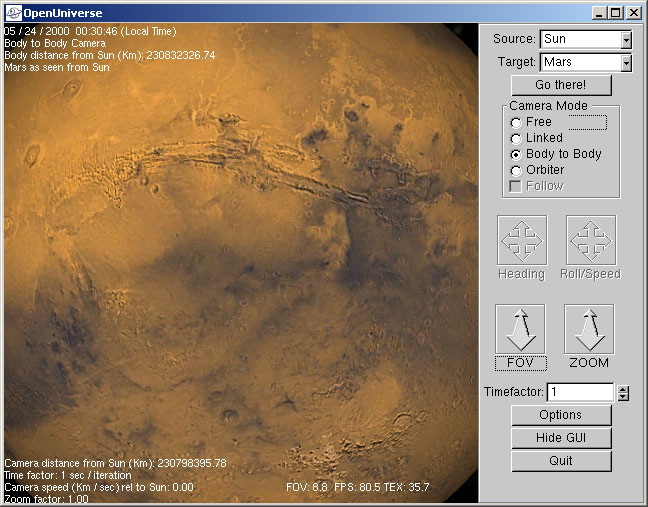The image size is (648, 507).
Task: Click the Hide GUI button
Action: pyautogui.click(x=561, y=438)
